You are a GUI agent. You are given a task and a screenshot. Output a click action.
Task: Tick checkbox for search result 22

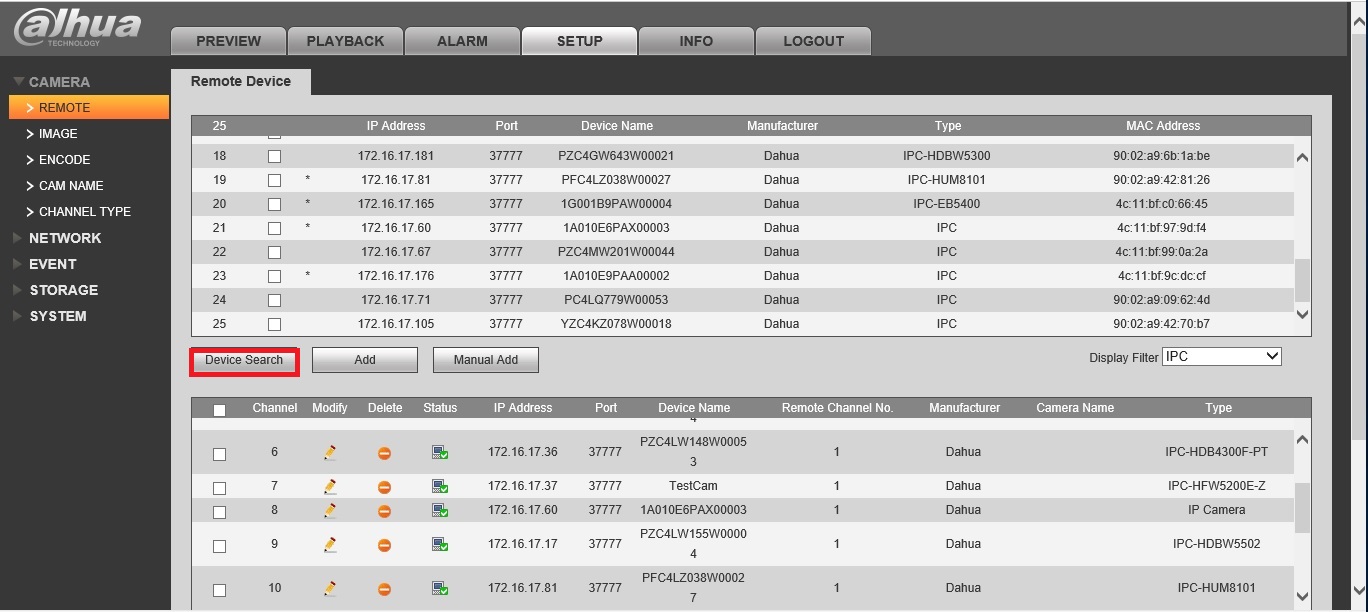(x=274, y=252)
